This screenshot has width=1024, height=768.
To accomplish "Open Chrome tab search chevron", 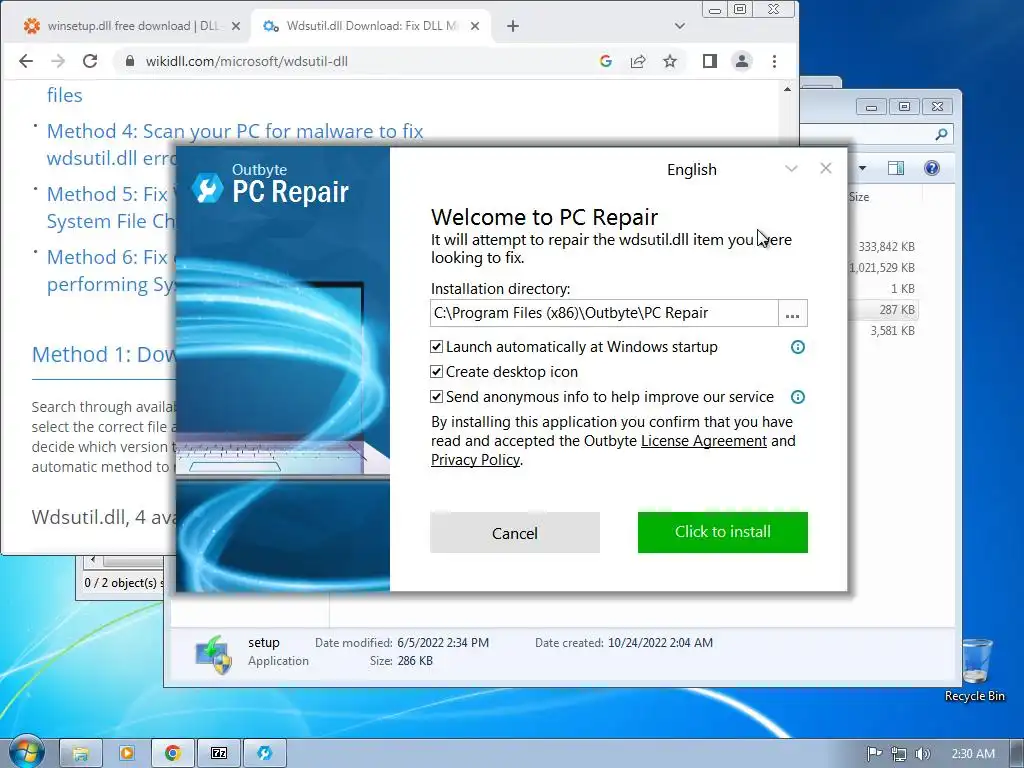I will tap(679, 26).
